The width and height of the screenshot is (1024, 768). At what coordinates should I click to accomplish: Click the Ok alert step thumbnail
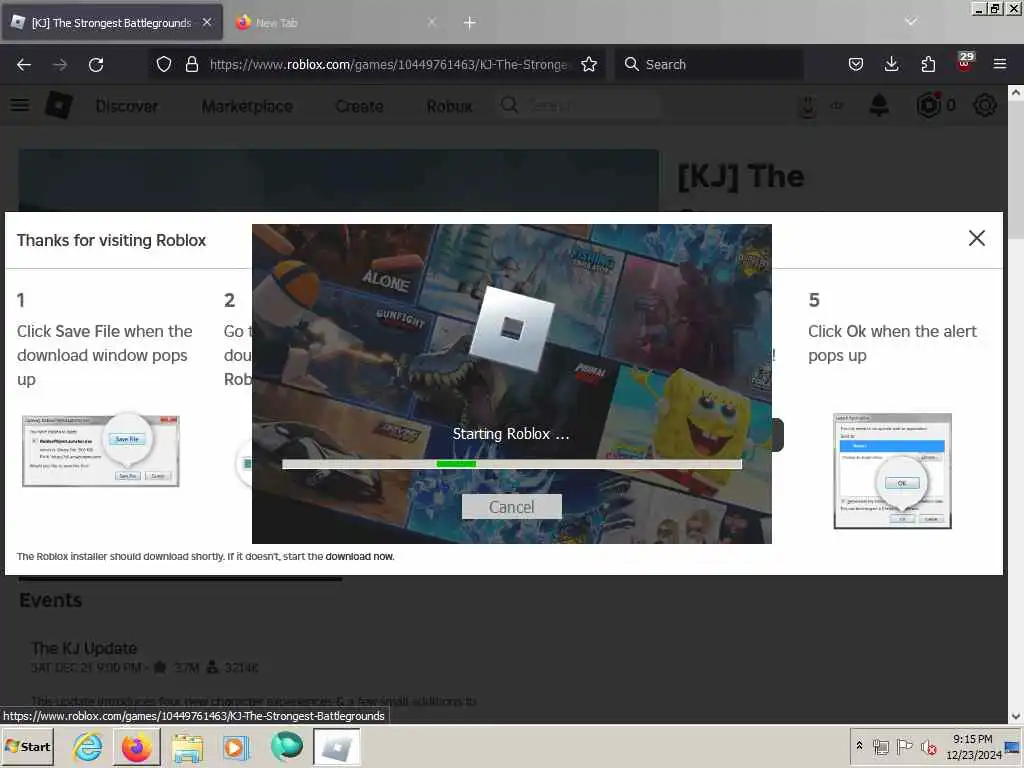coord(892,471)
